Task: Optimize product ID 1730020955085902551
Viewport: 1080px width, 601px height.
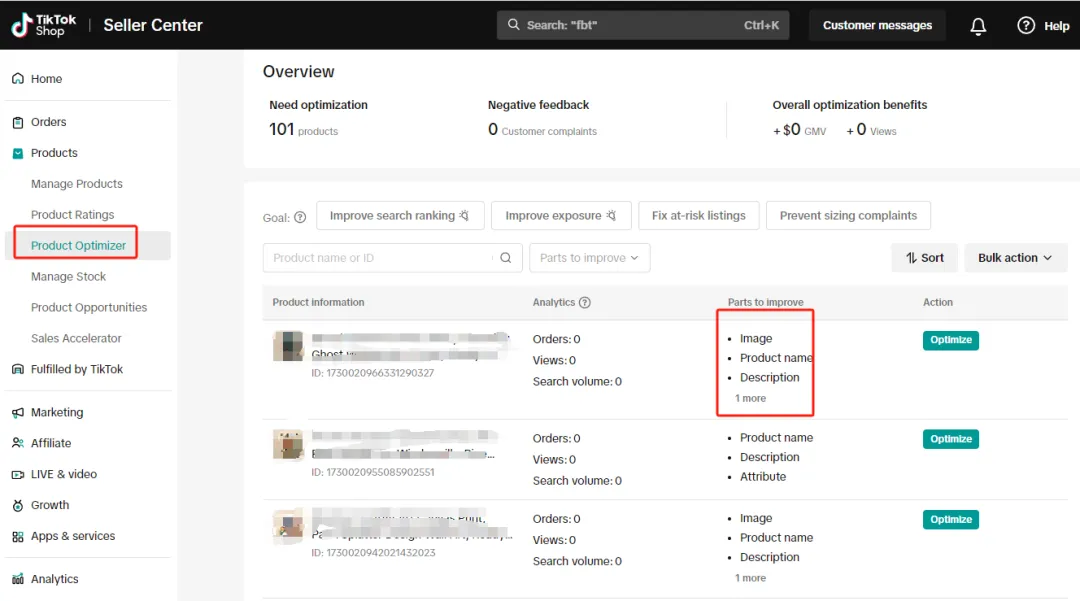Action: pos(951,439)
